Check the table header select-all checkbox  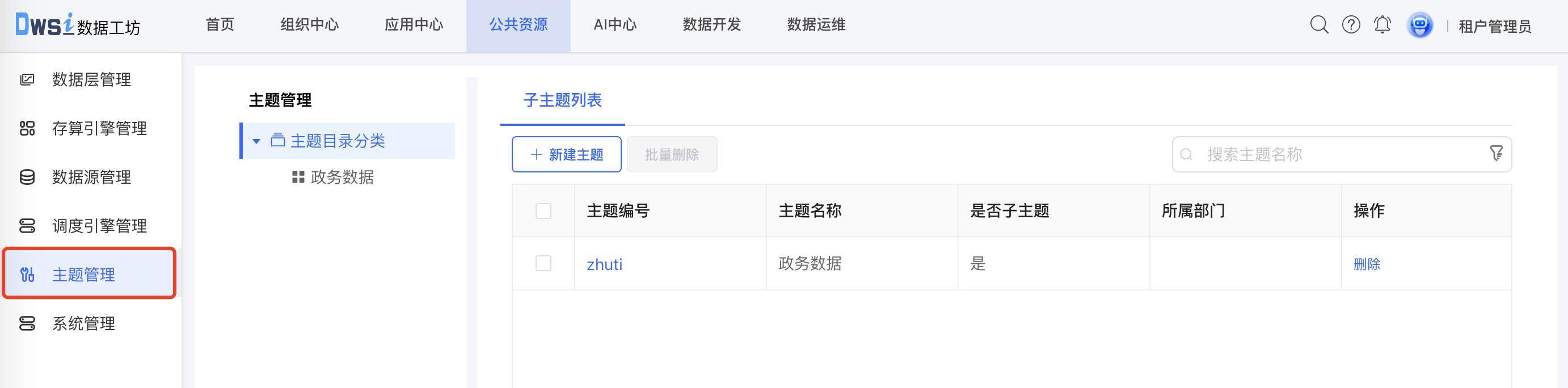point(543,210)
